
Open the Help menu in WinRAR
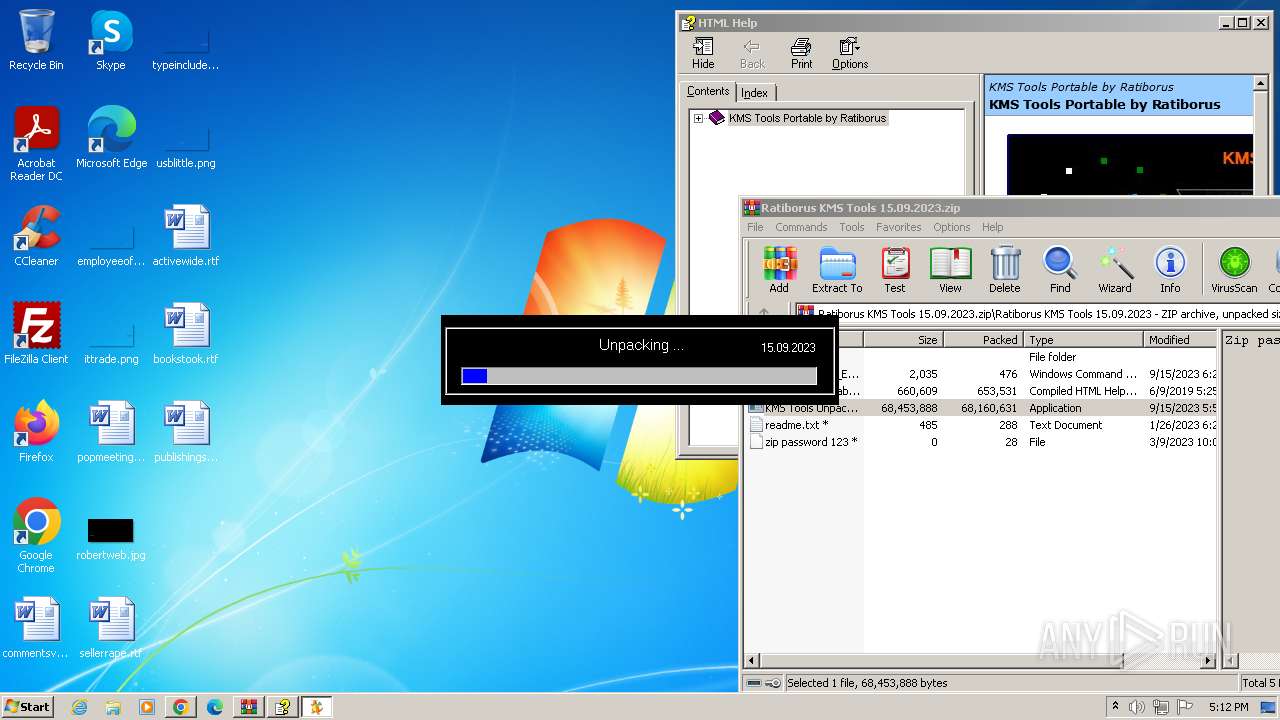pyautogui.click(x=992, y=227)
